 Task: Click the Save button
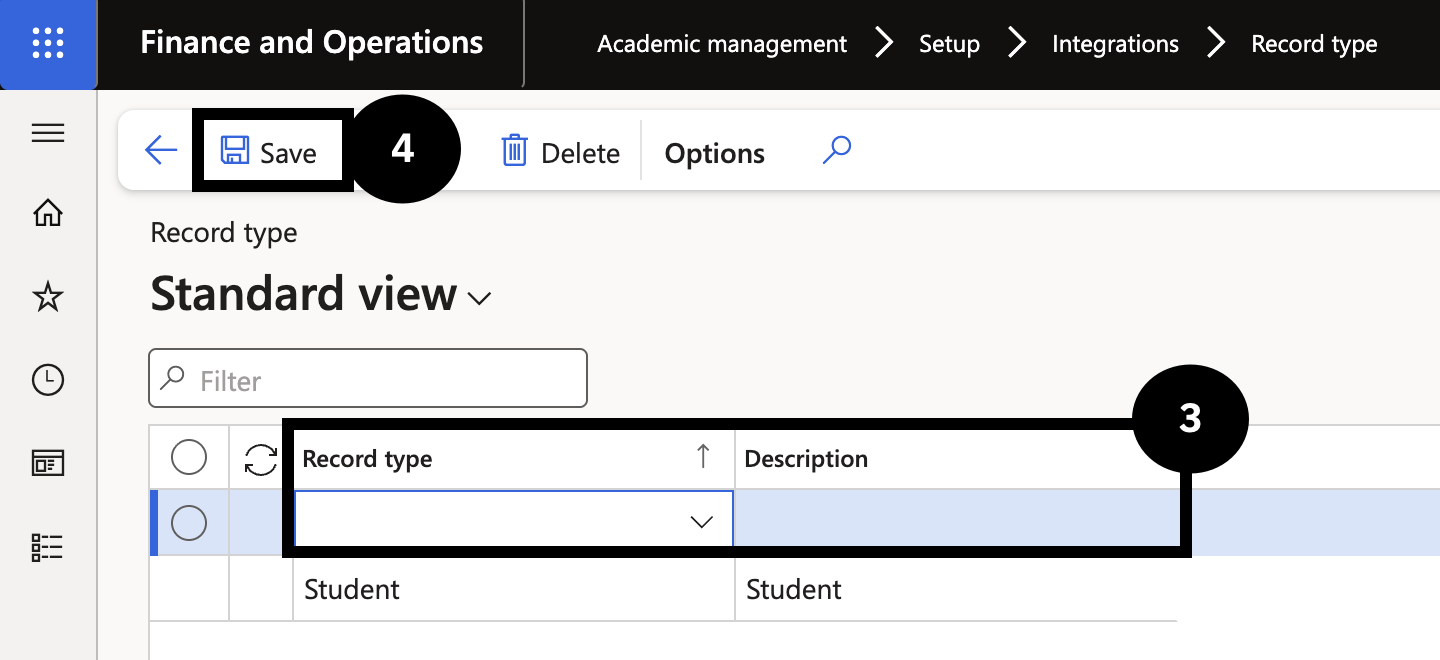pyautogui.click(x=268, y=152)
